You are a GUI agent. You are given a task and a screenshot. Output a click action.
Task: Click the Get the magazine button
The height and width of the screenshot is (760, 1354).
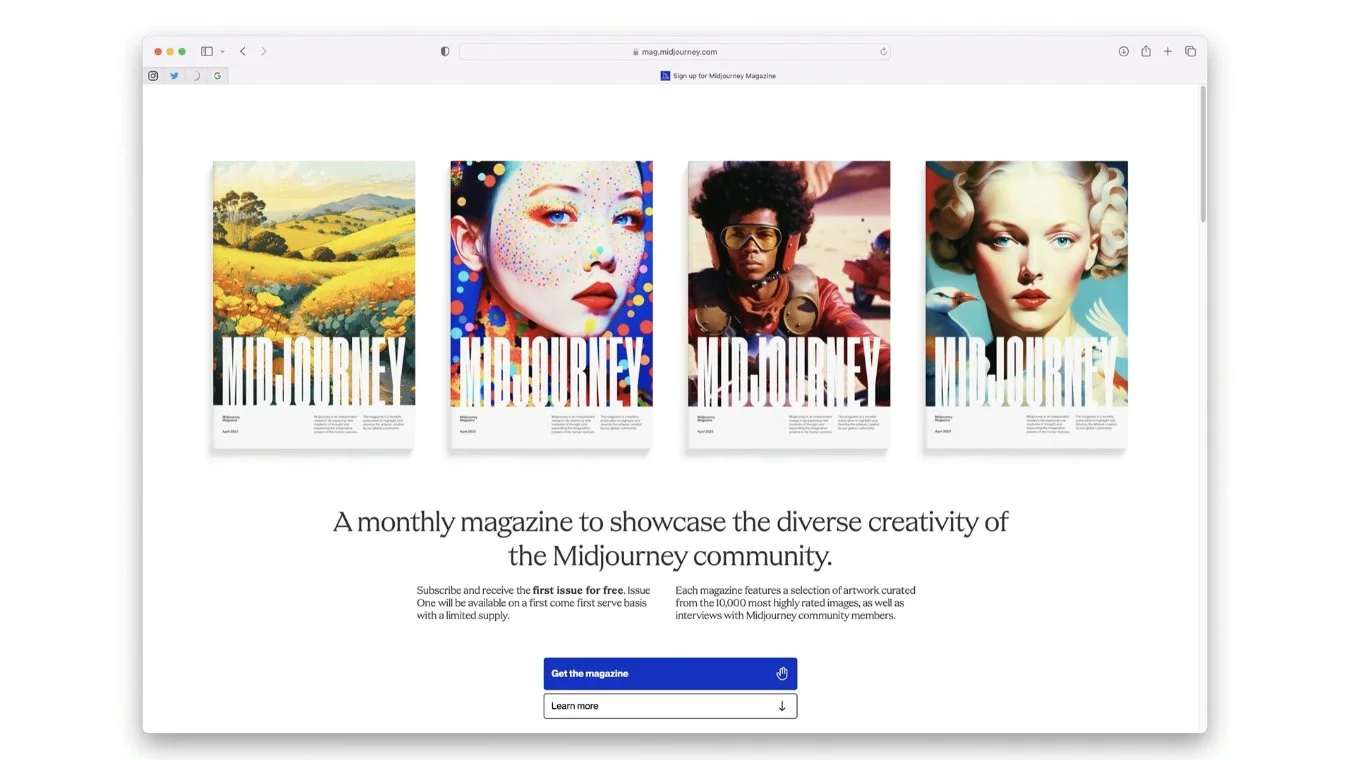click(670, 674)
